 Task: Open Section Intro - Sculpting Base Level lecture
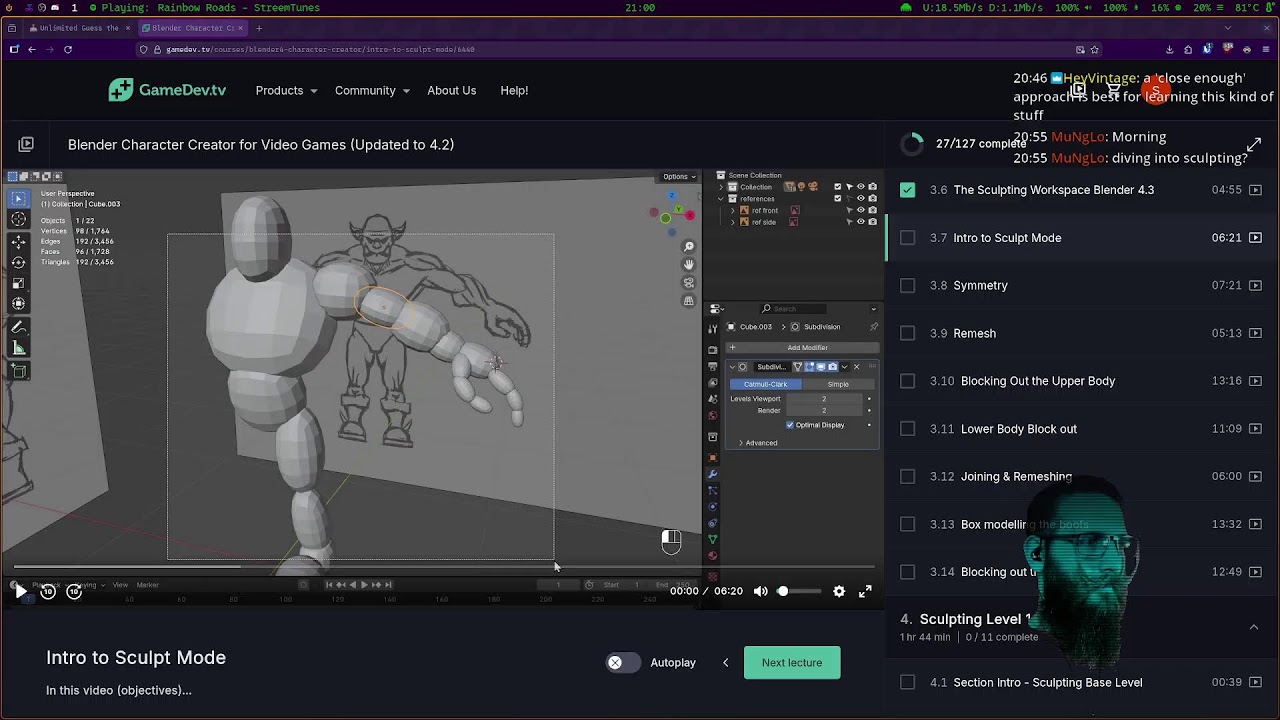click(x=1047, y=682)
